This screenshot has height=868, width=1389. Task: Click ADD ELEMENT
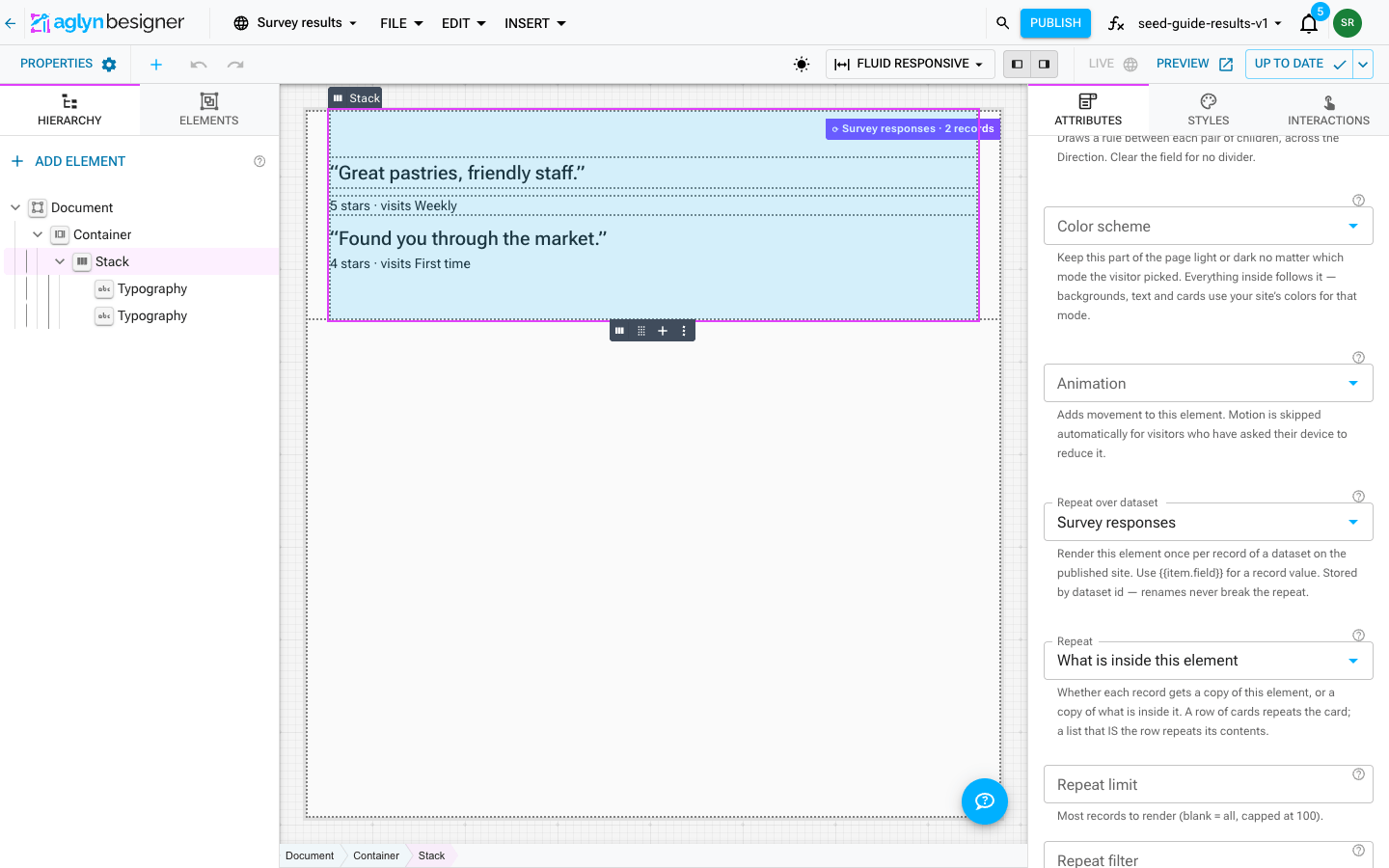pyautogui.click(x=68, y=161)
